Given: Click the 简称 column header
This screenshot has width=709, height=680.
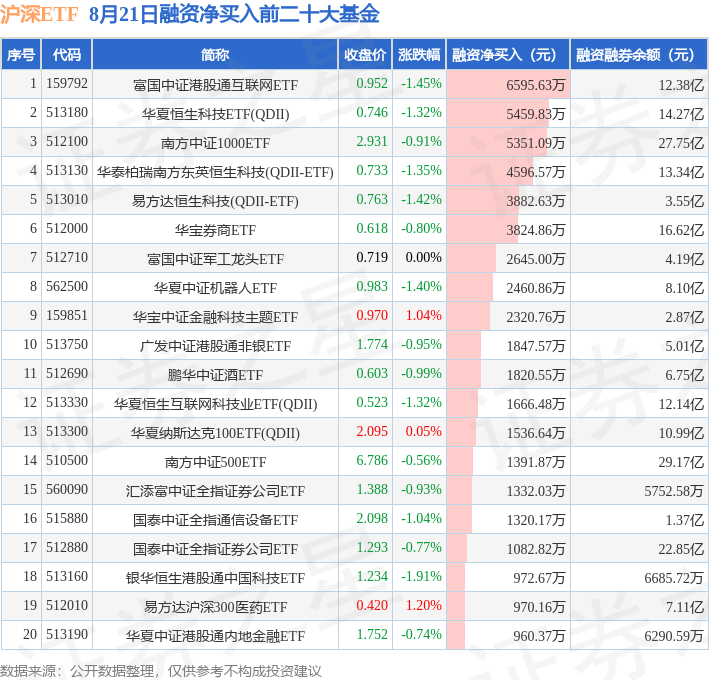Looking at the screenshot, I should 215,55.
